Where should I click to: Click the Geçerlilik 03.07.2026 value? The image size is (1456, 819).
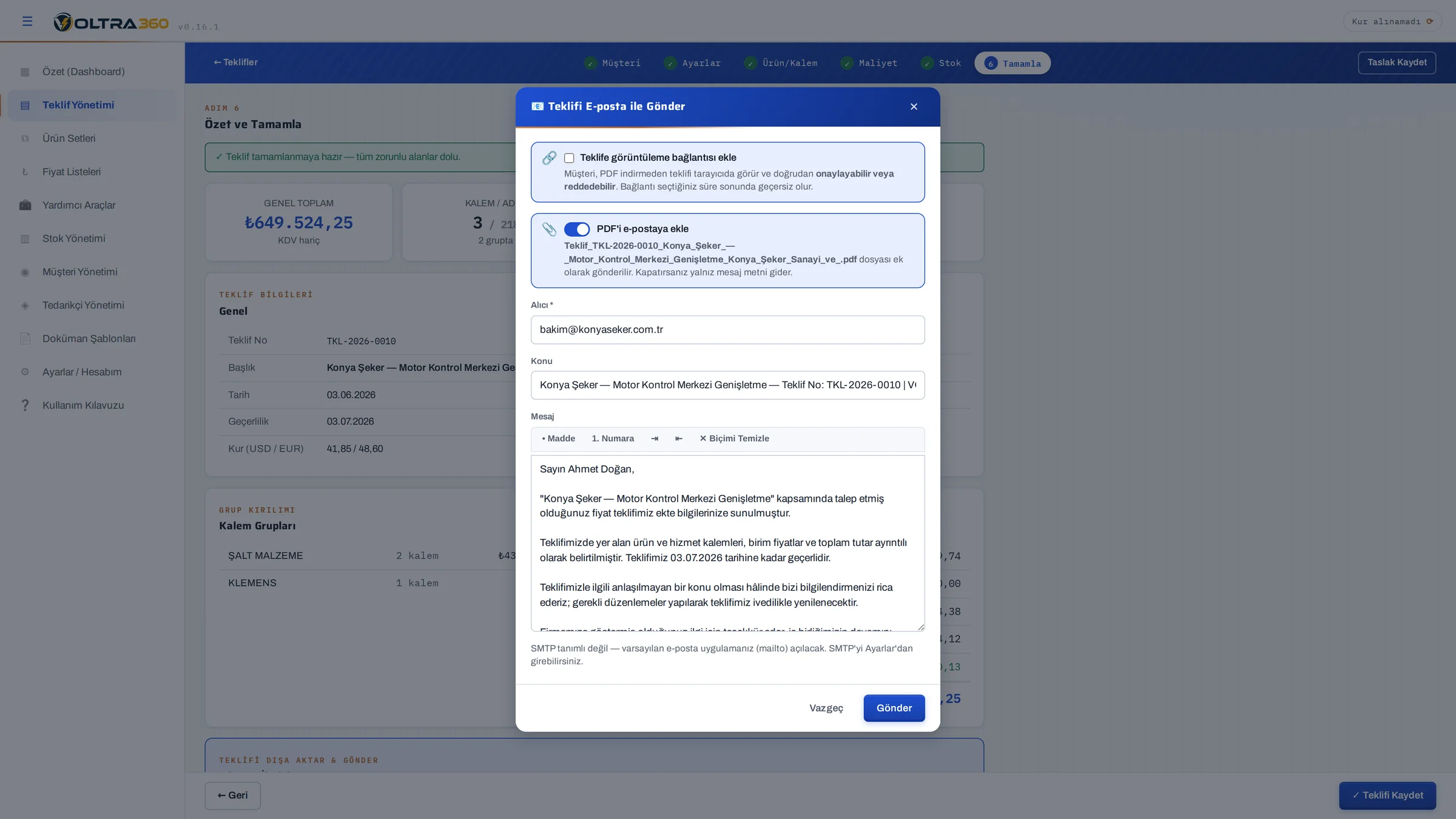350,422
